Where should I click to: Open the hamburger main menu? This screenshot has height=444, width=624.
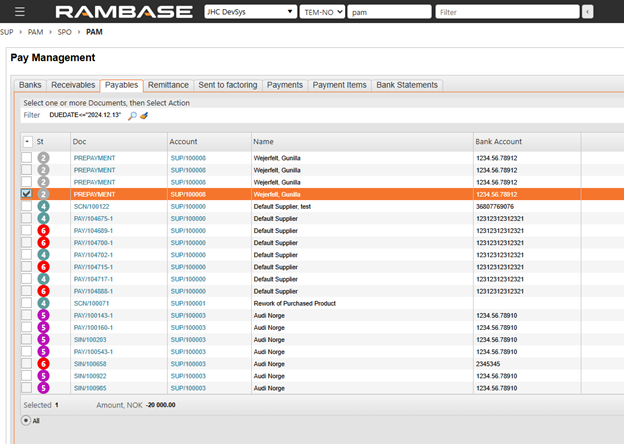click(x=20, y=12)
